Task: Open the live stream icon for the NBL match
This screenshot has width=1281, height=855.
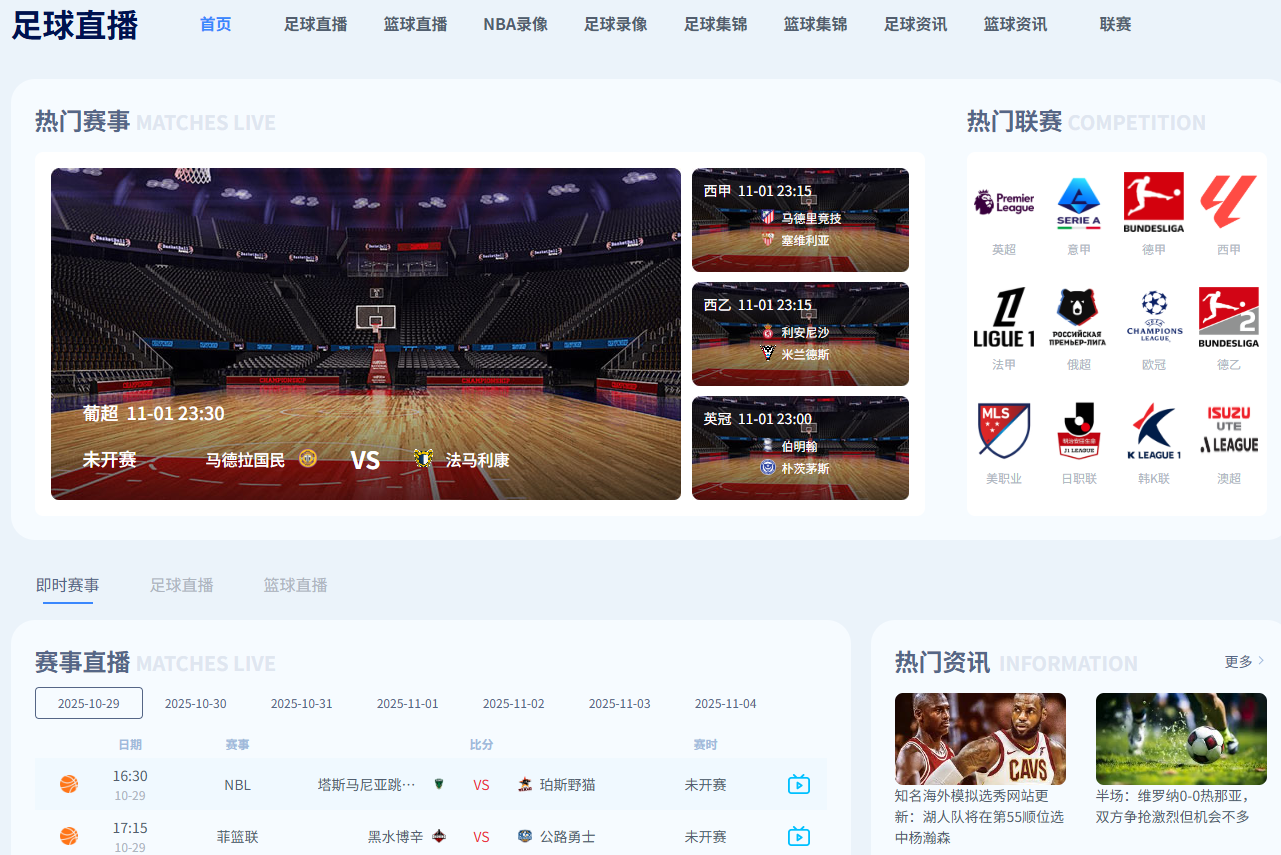Action: (798, 785)
